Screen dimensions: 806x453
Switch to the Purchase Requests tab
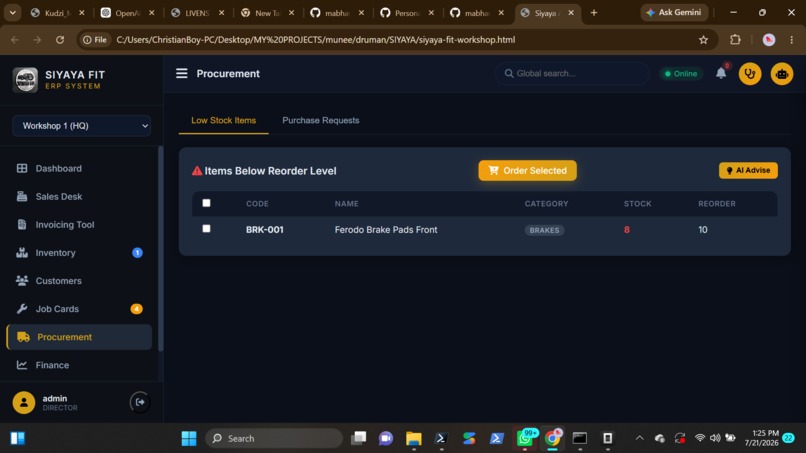click(x=321, y=120)
